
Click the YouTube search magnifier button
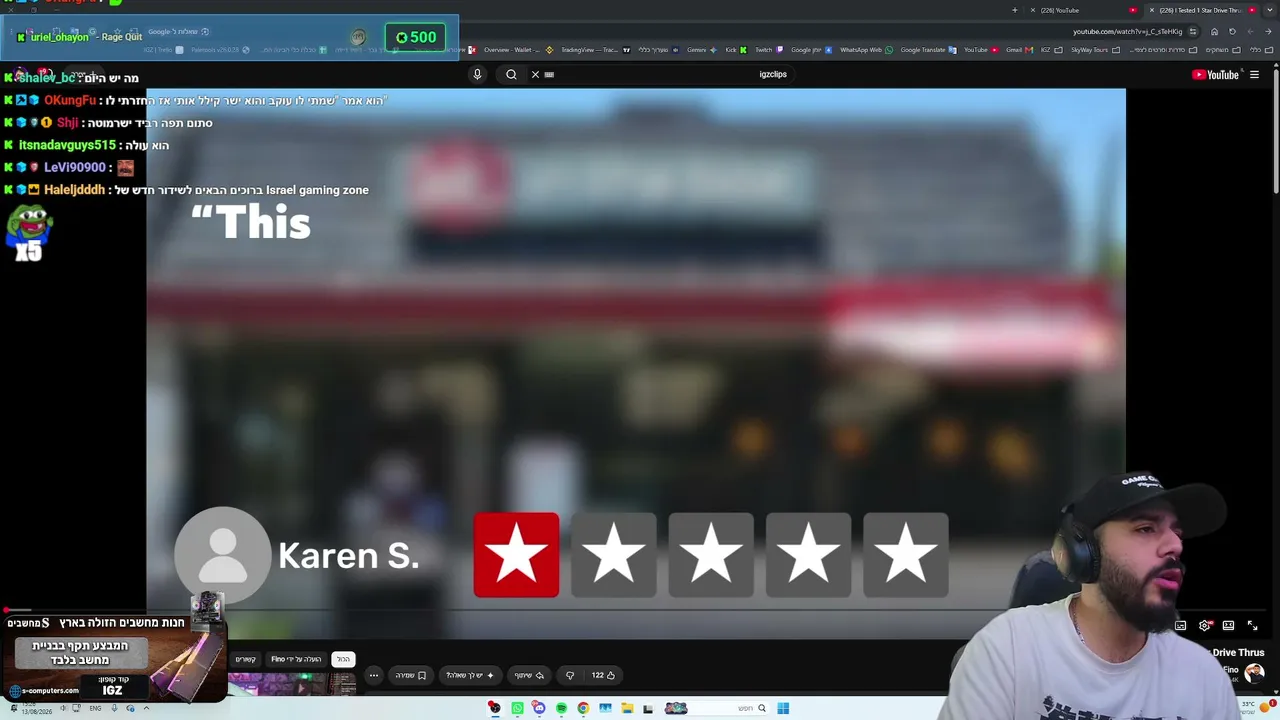pos(511,74)
